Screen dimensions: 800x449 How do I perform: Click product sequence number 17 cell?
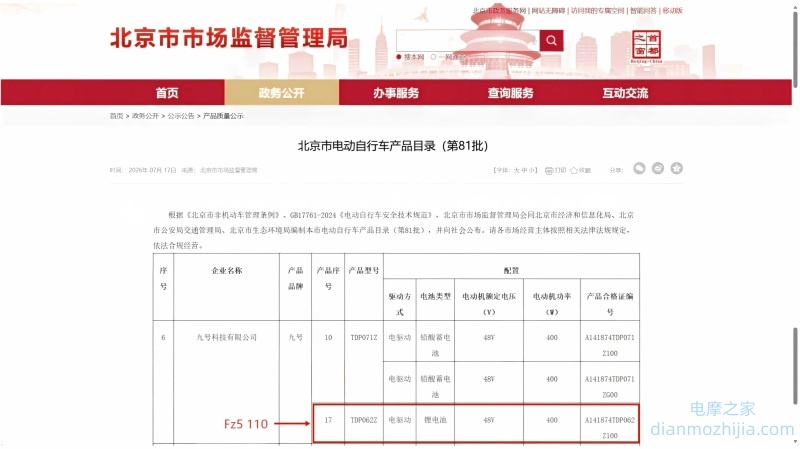328,420
